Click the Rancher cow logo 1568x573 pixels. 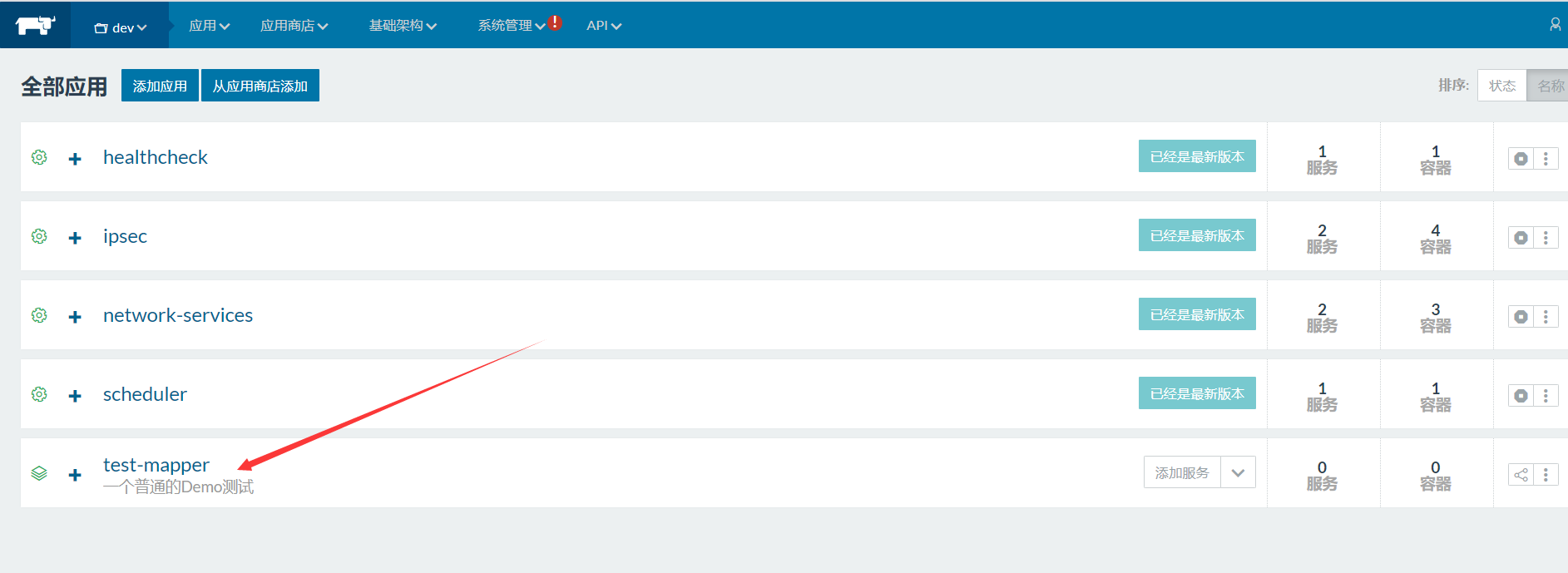(x=35, y=25)
